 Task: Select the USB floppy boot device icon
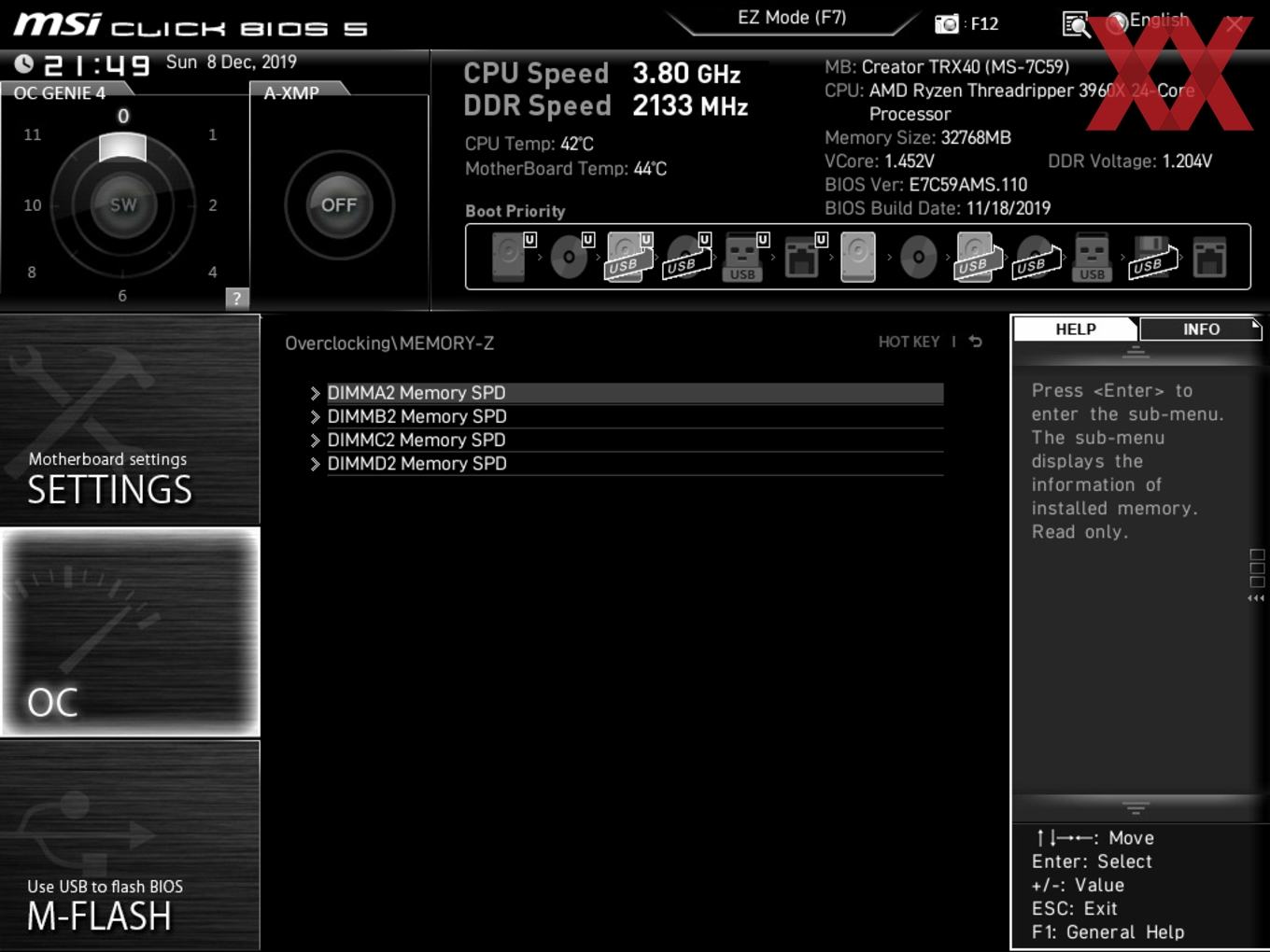[x=1154, y=257]
